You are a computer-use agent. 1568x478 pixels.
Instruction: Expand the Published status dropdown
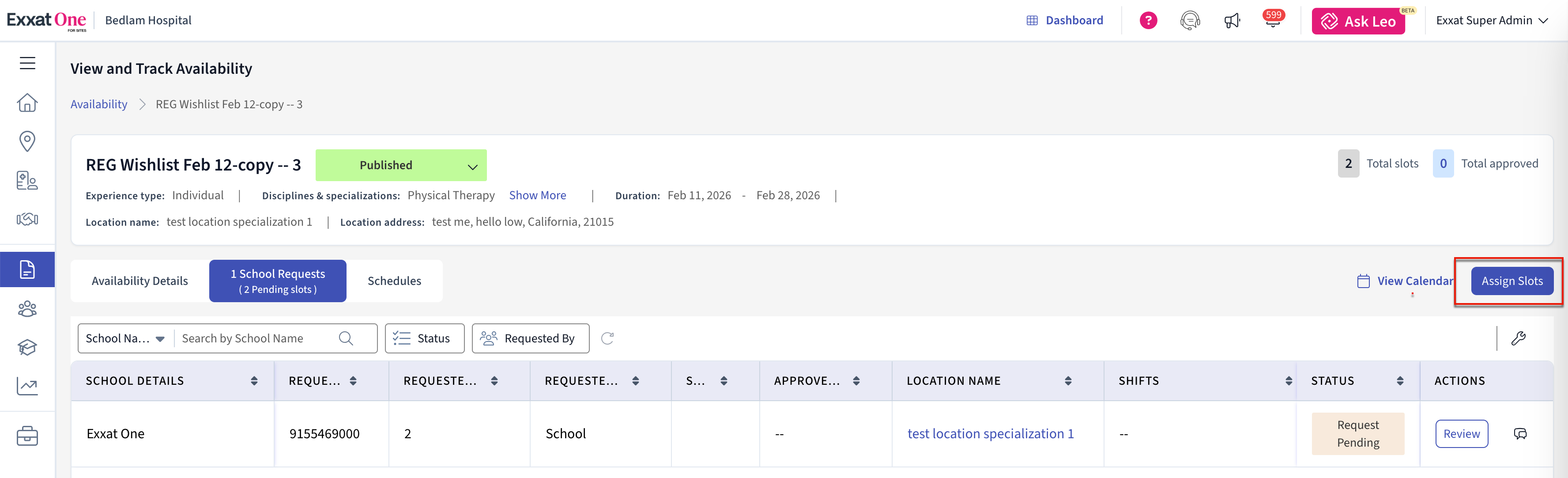472,166
